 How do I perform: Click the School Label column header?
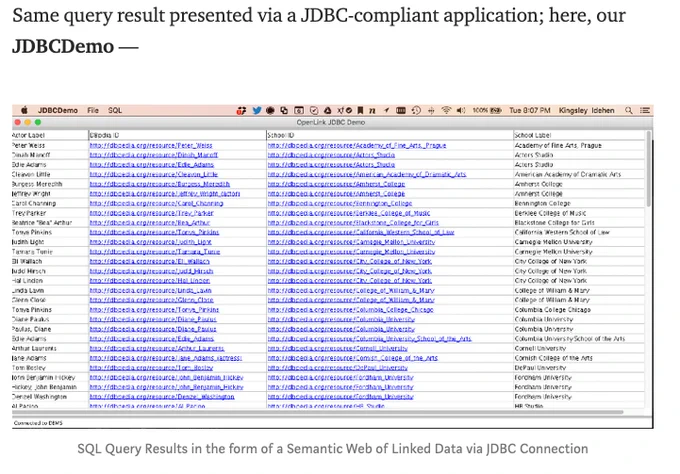(x=579, y=135)
